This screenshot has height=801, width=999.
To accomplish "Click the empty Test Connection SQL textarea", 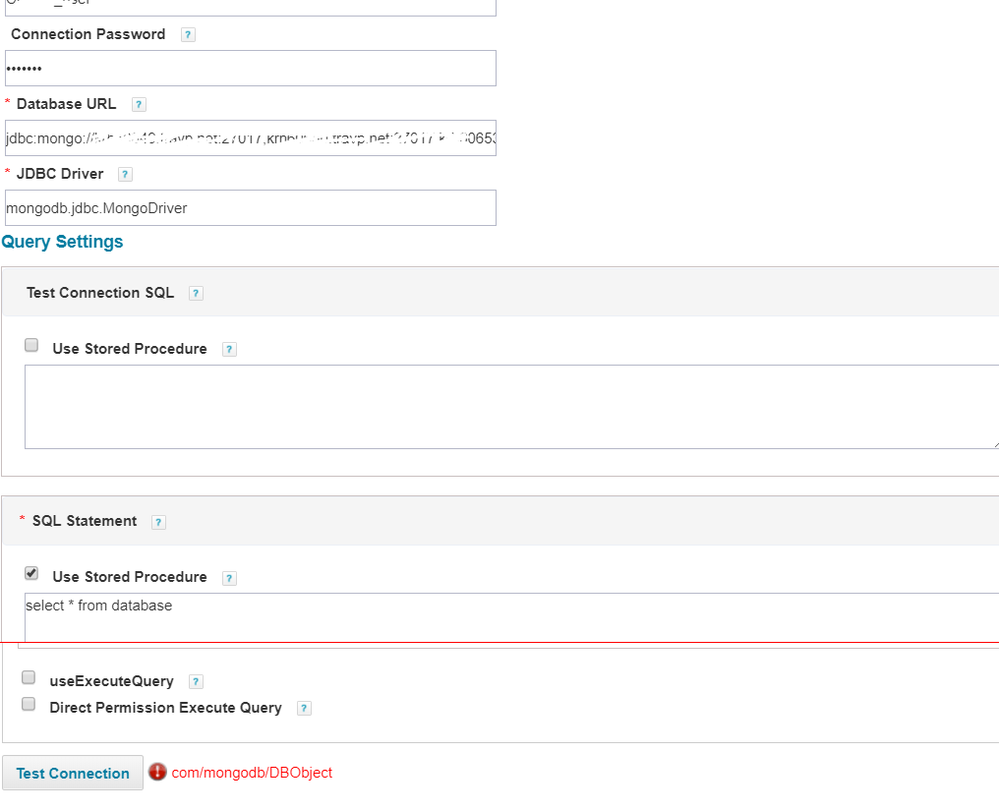I will [510, 406].
